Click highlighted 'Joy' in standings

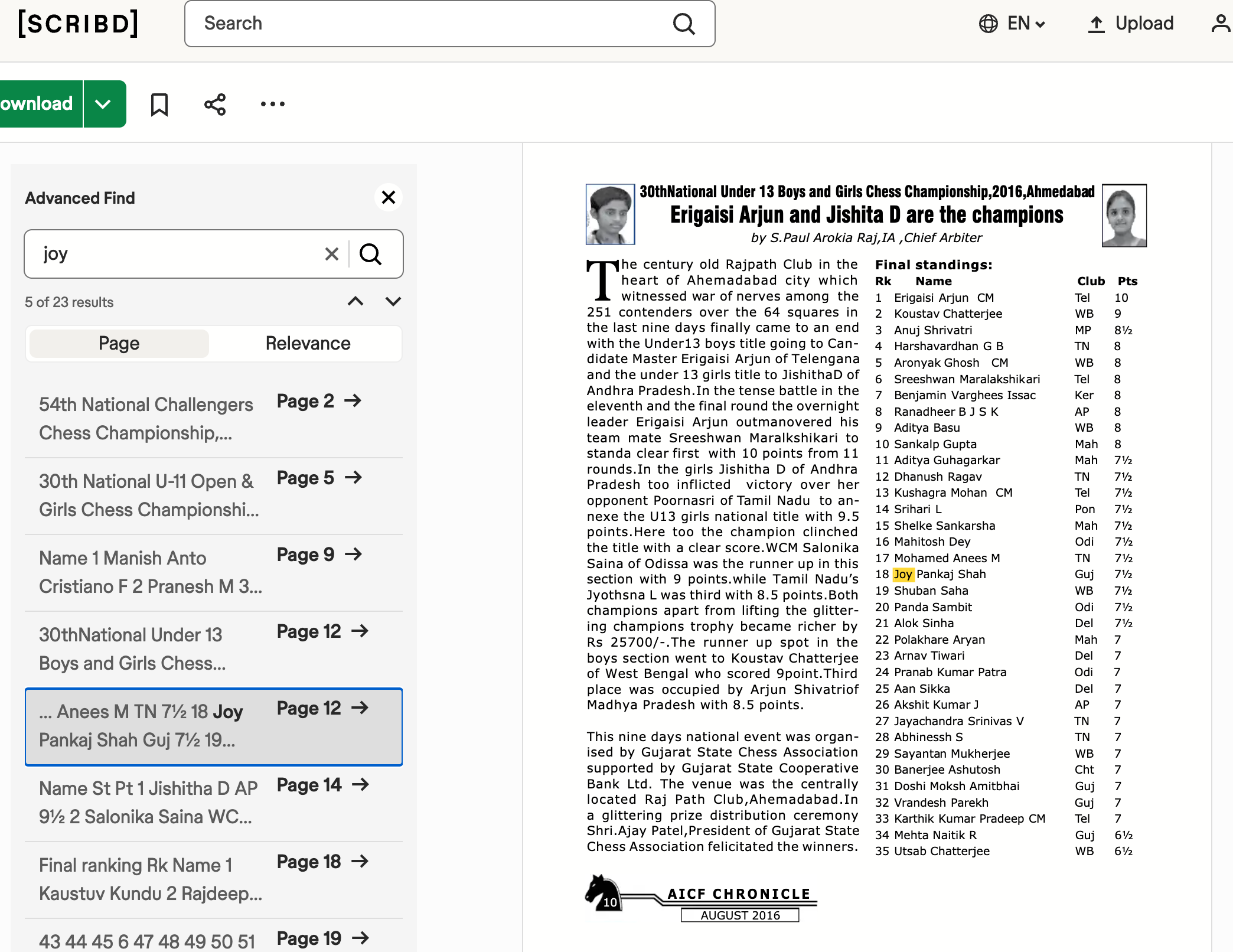(x=903, y=575)
